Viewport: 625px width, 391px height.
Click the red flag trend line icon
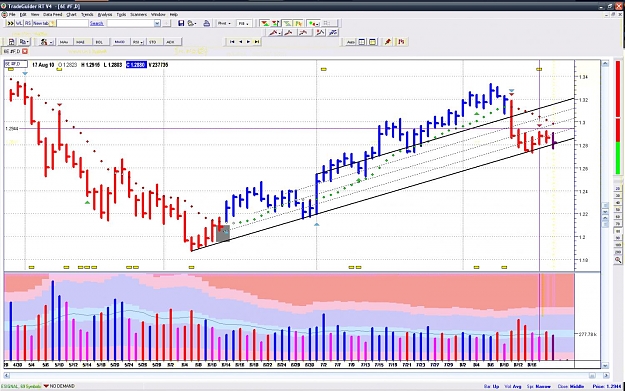(x=320, y=33)
